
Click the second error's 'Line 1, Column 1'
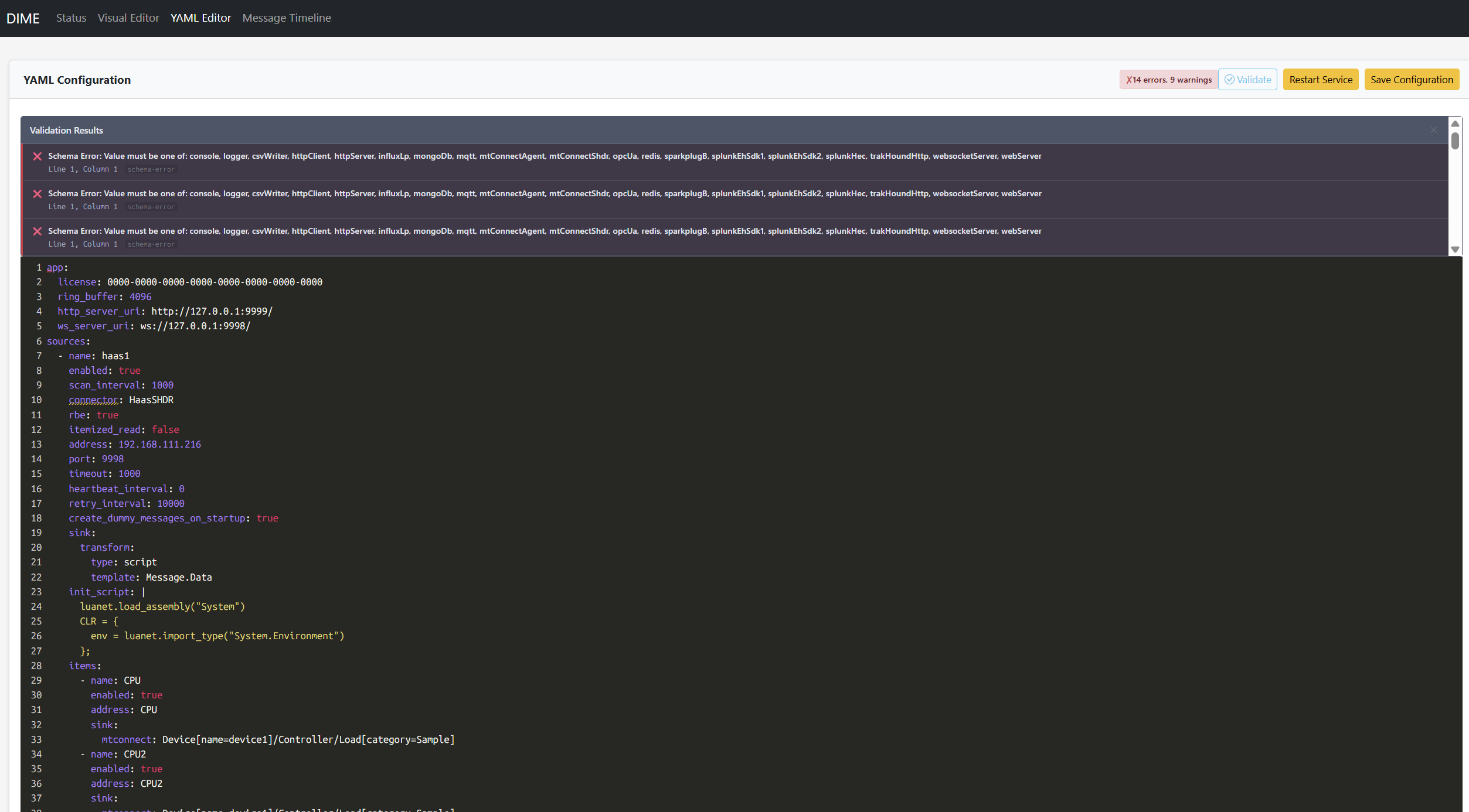pyautogui.click(x=83, y=207)
